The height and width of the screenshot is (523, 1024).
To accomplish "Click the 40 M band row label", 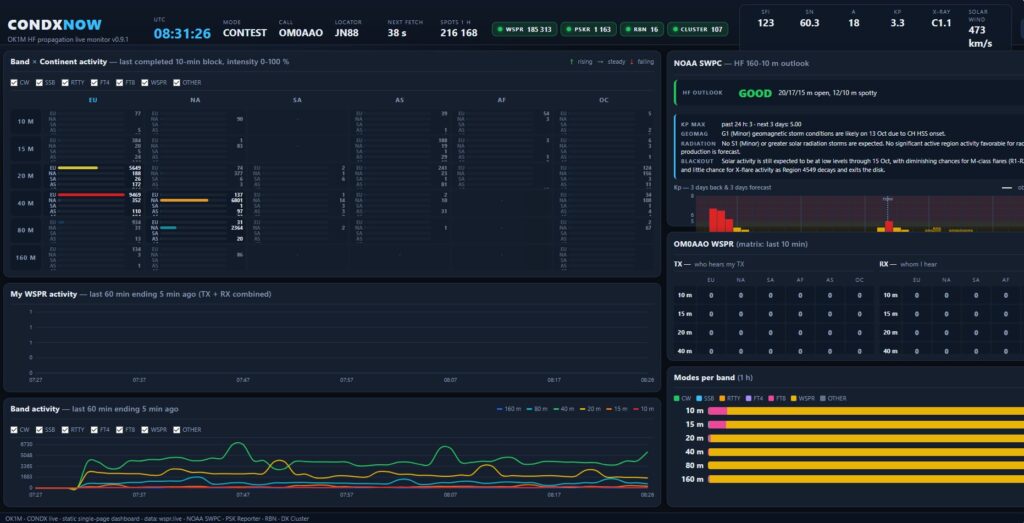I will point(25,203).
